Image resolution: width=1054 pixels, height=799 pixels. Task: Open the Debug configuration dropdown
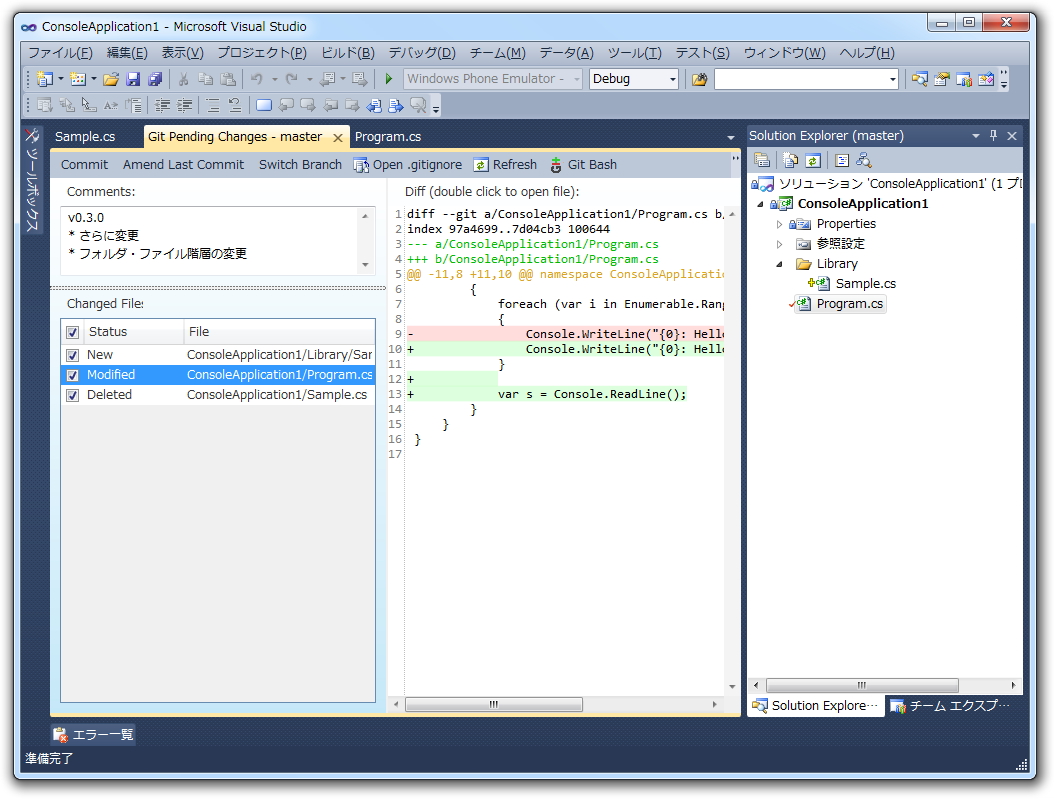point(672,79)
